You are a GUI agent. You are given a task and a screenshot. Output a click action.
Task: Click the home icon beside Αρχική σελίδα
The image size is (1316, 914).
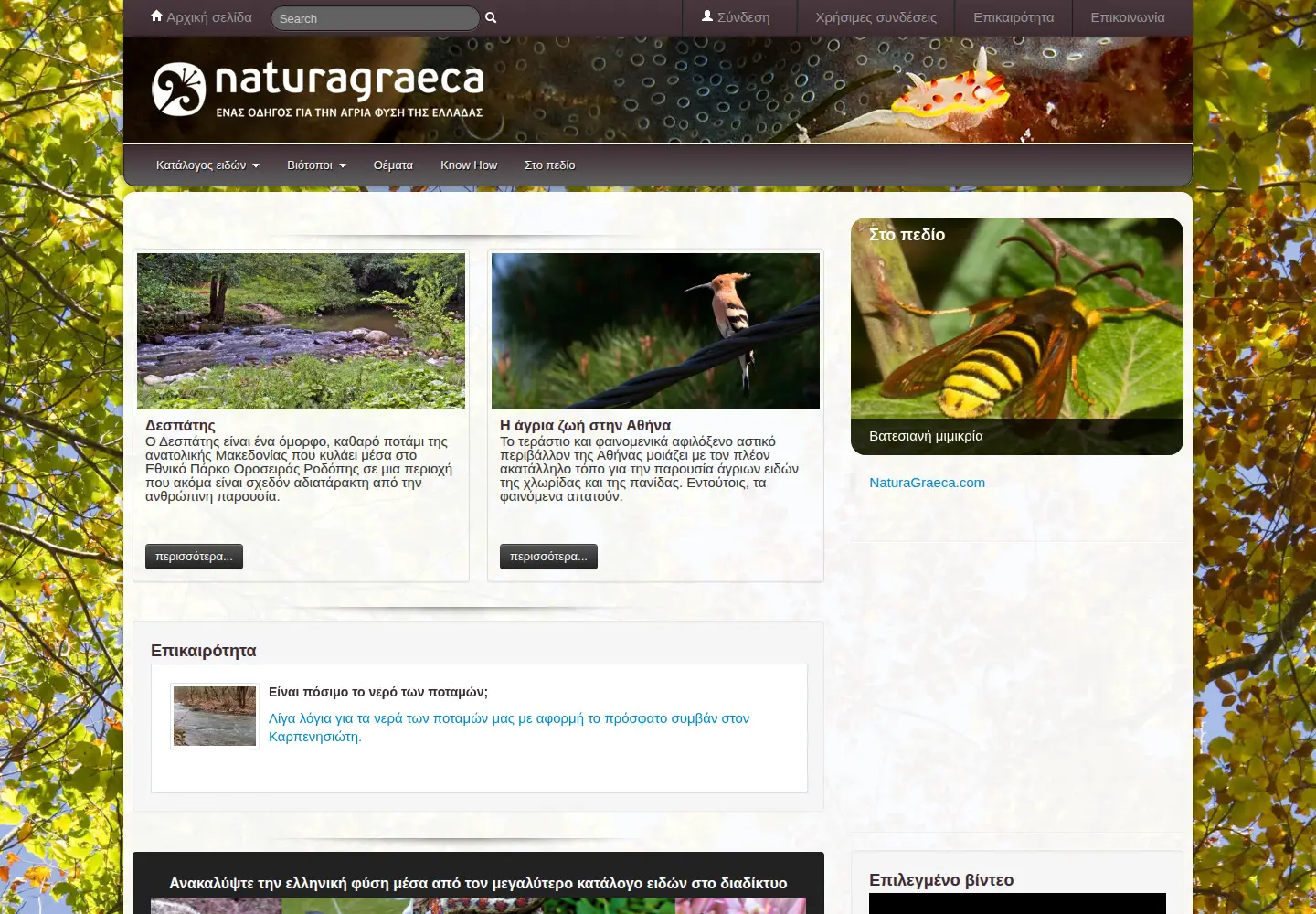tap(156, 16)
